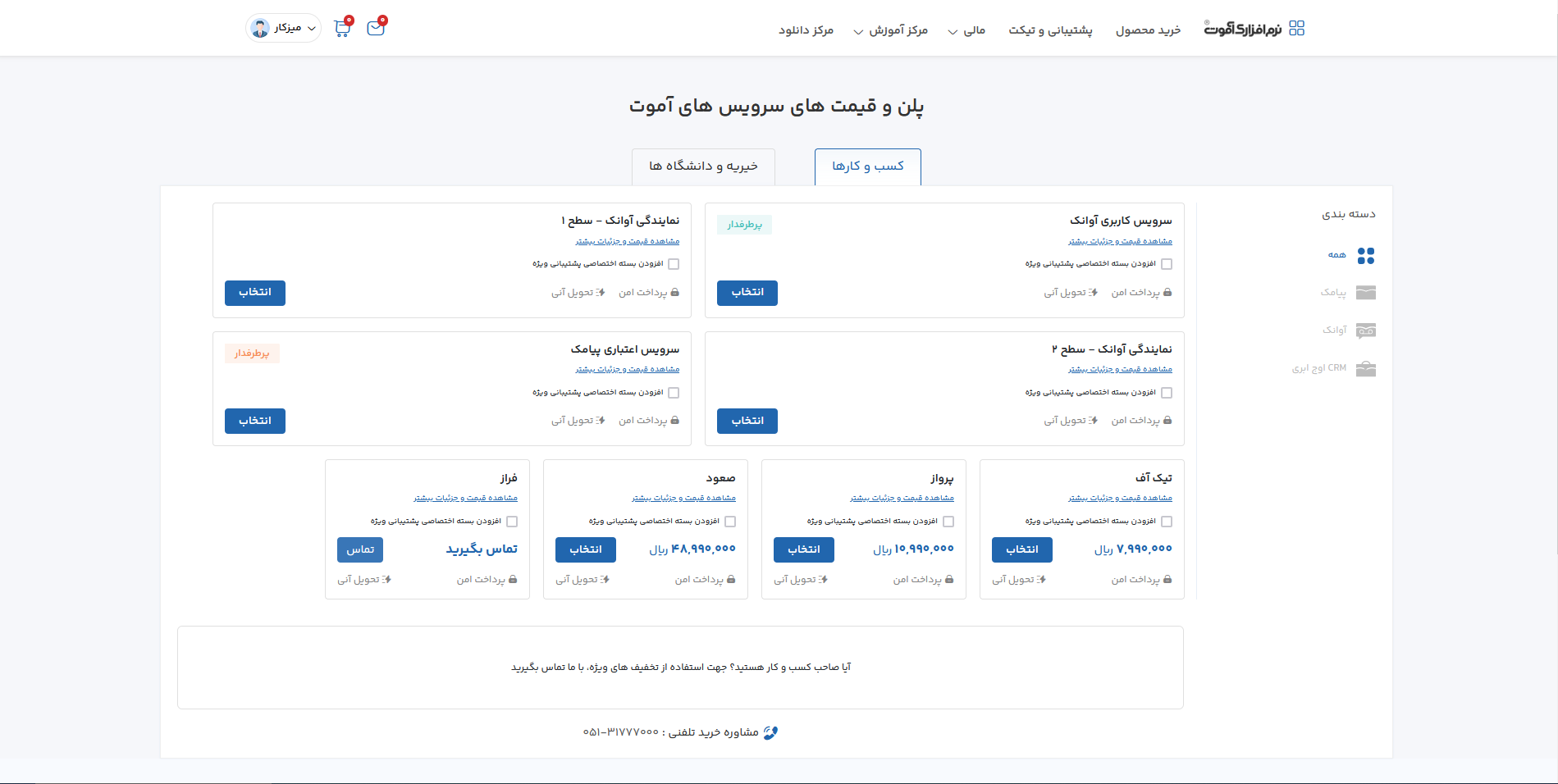The image size is (1558, 784).
Task: Open the میزکار user dropdown
Action: [283, 28]
